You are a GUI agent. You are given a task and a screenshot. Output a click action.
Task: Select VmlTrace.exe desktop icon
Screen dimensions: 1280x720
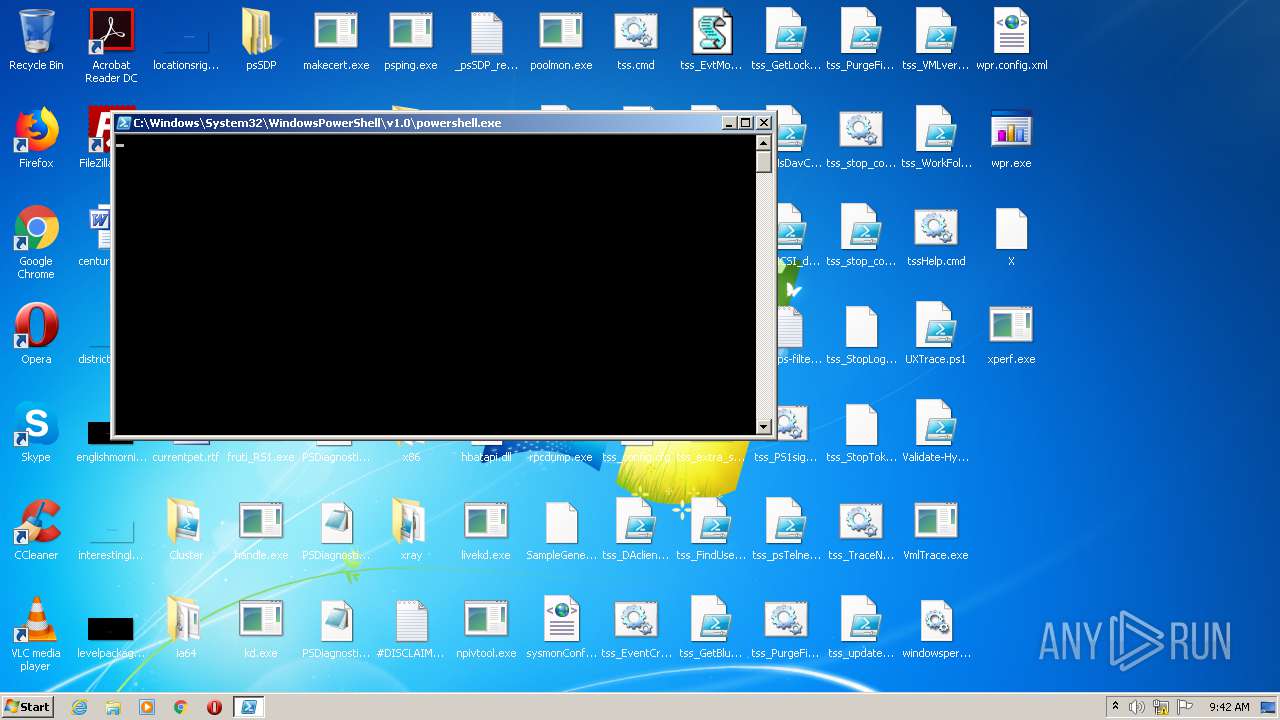pos(936,531)
